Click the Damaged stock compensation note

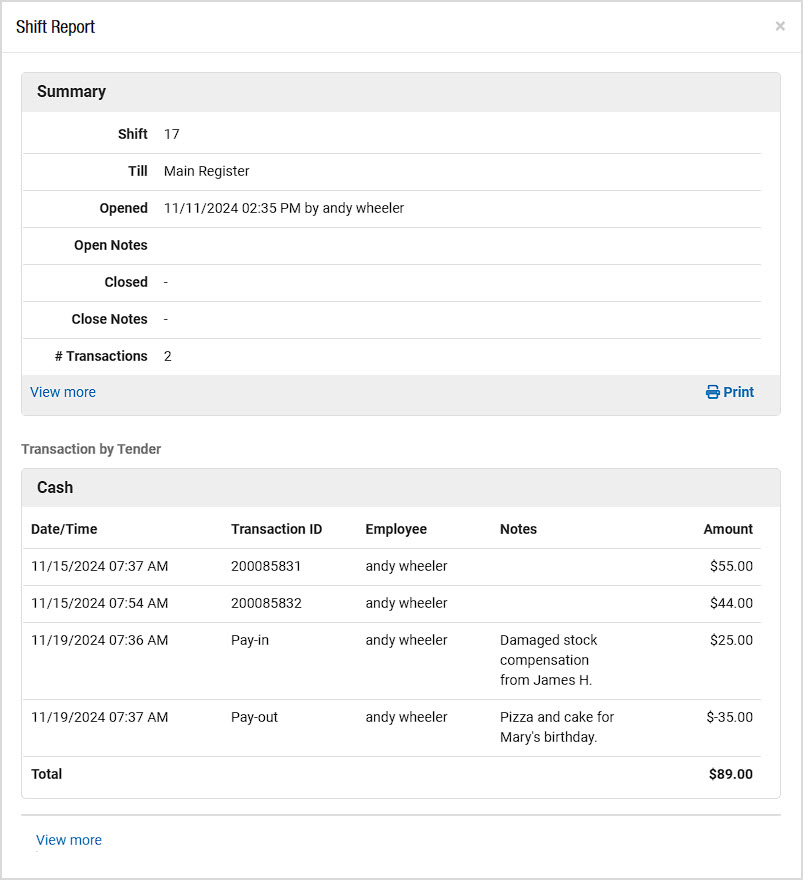click(x=548, y=660)
